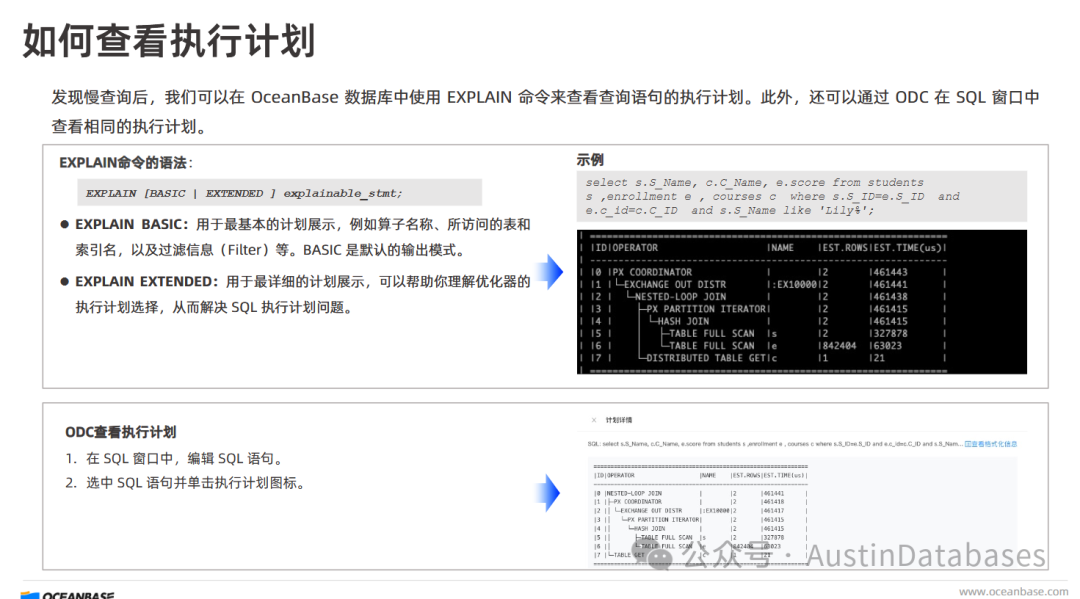Click the estimated rows value 842404 in the terminal

(x=839, y=346)
